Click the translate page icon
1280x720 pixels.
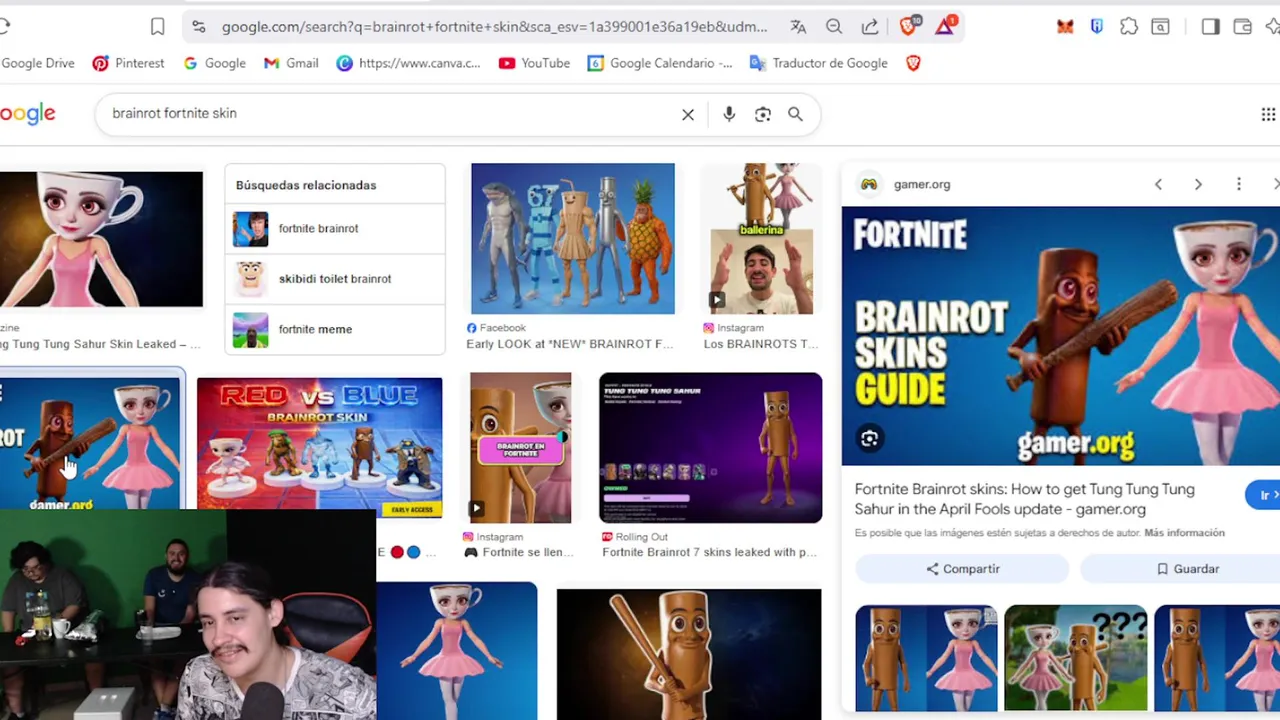(798, 27)
